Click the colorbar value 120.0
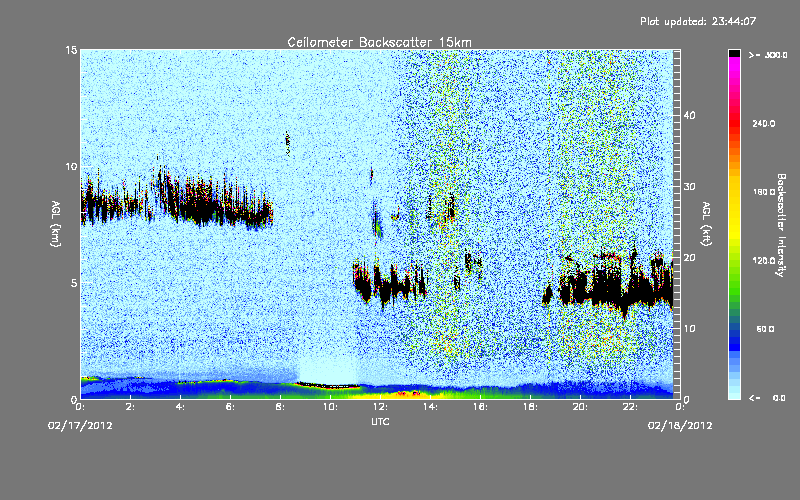Screen dimensions: 800x500 pyautogui.click(x=764, y=261)
